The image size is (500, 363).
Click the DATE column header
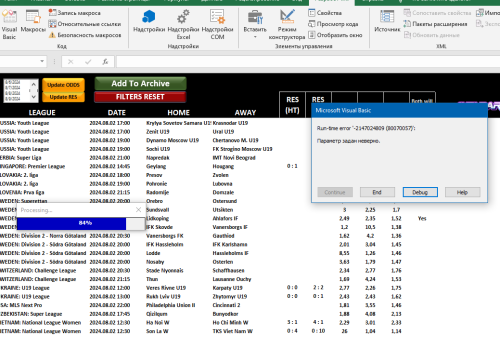[x=117, y=113]
